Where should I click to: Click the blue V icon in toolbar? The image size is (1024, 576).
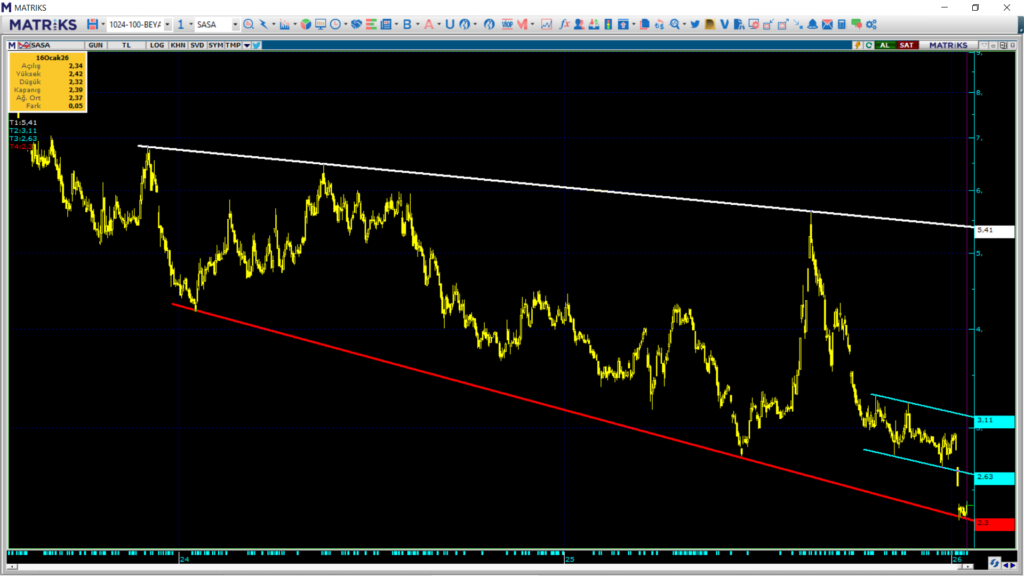click(x=724, y=24)
